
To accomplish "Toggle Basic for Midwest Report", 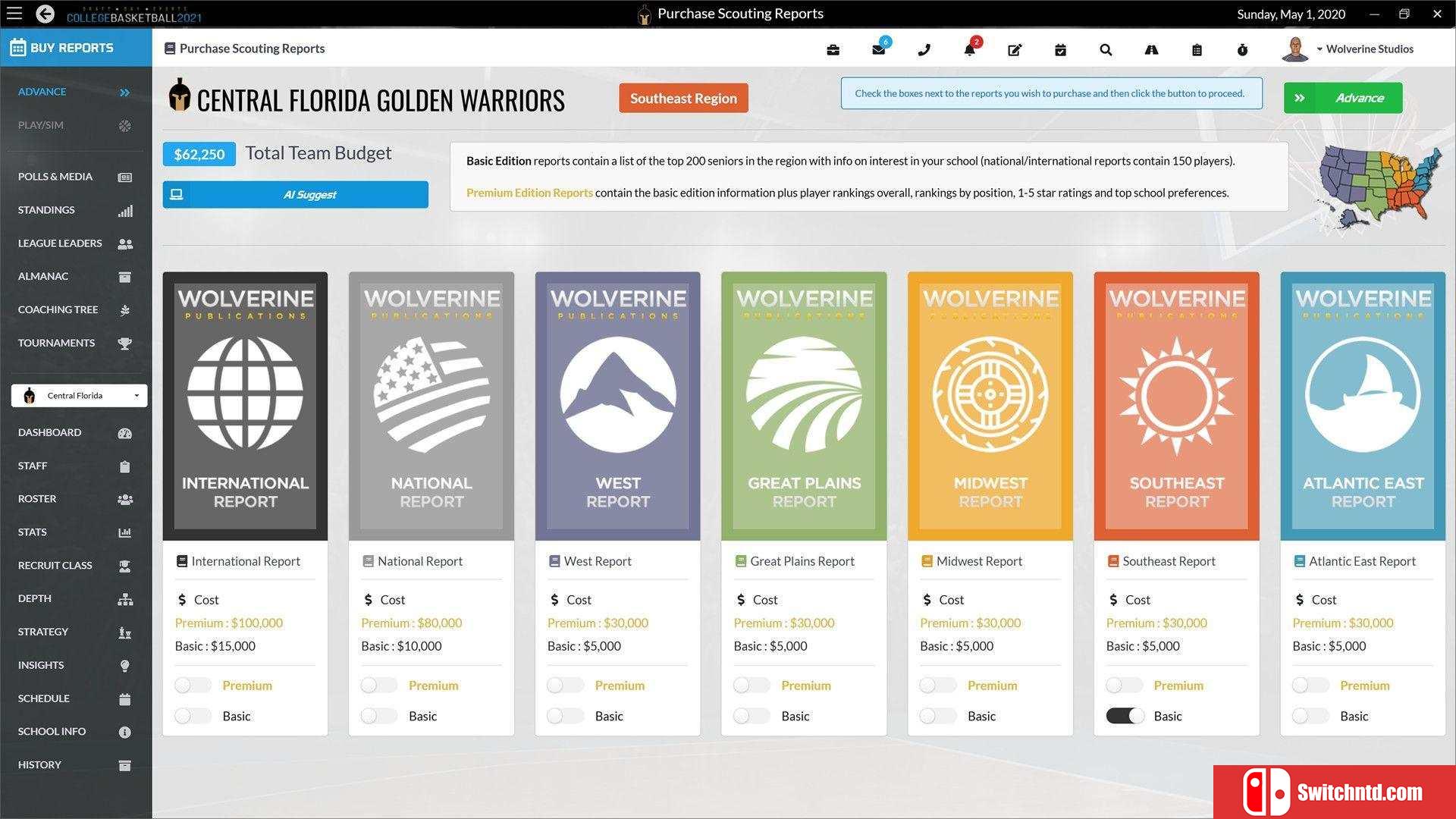I will point(938,716).
